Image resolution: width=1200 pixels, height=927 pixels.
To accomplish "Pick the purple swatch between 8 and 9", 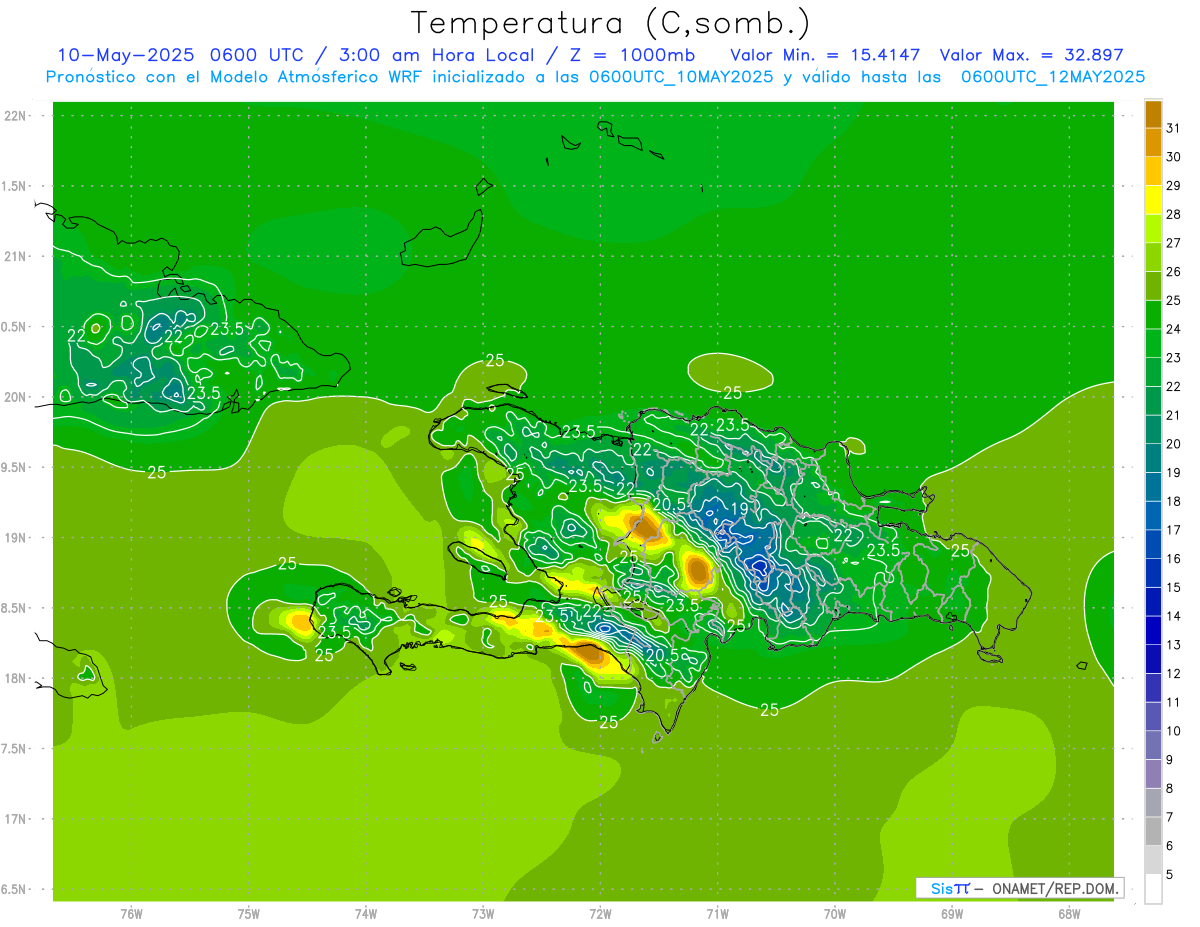I will (1153, 774).
